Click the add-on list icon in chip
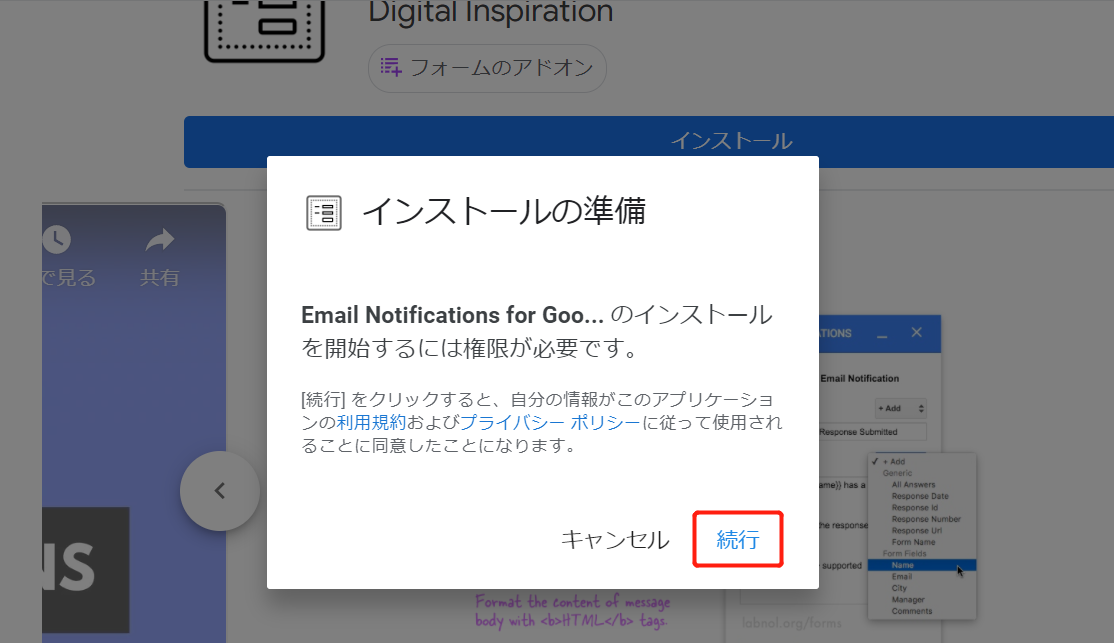 pyautogui.click(x=391, y=67)
